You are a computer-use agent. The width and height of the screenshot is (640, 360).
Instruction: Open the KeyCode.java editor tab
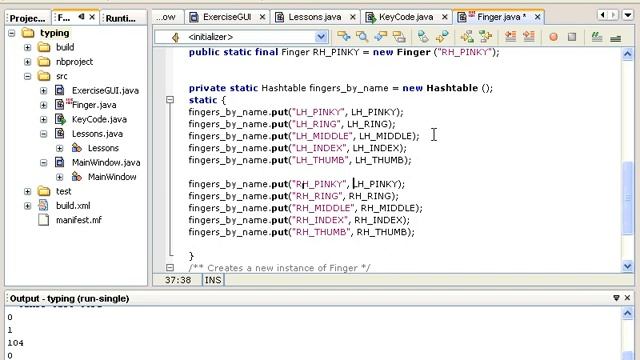pyautogui.click(x=406, y=17)
